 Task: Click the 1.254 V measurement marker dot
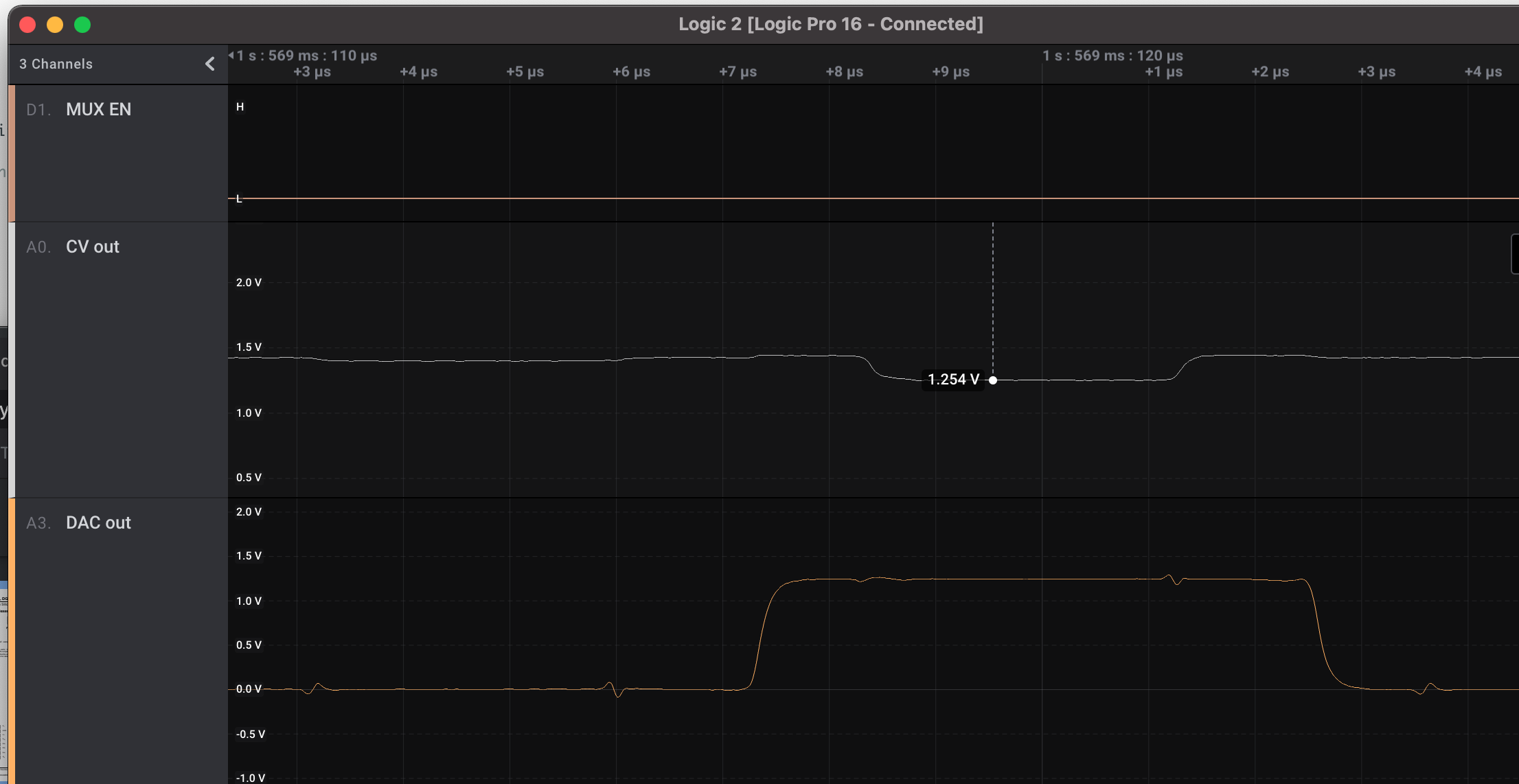pyautogui.click(x=992, y=380)
